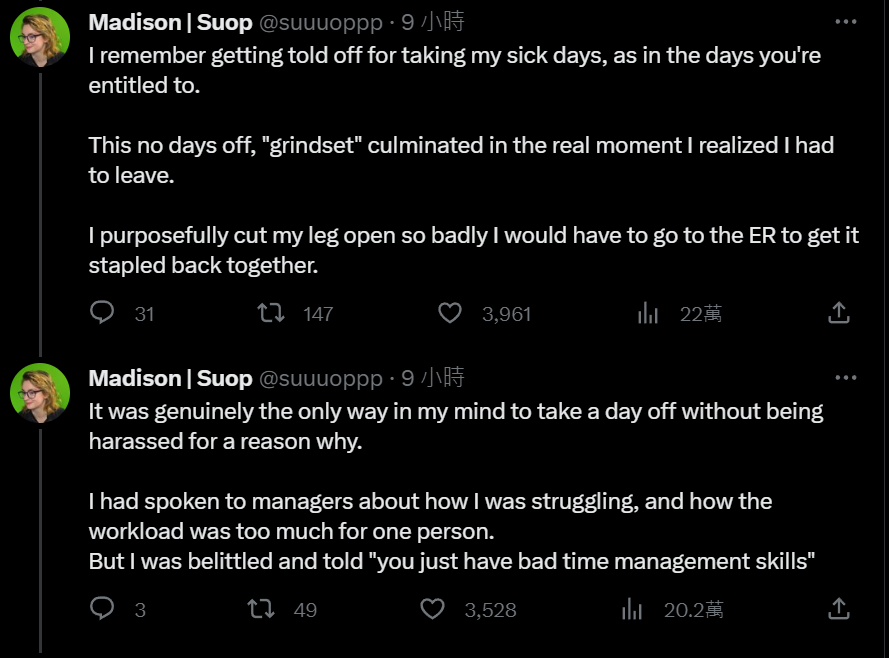Screen dimensions: 889x658
Task: Click the profile avatar on the second tweet
Action: 40,393
